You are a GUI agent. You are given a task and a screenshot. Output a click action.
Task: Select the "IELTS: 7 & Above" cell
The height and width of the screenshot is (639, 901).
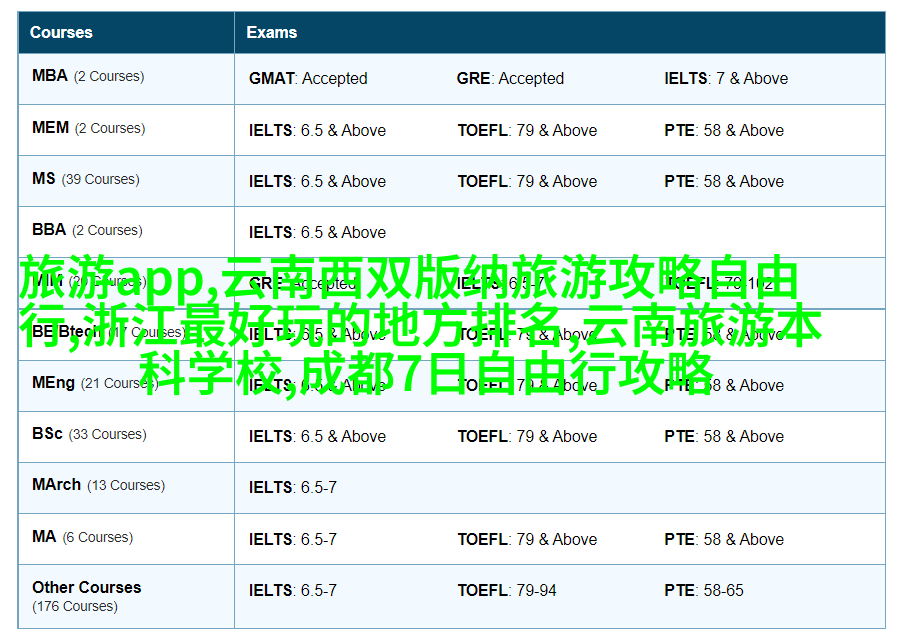(726, 79)
